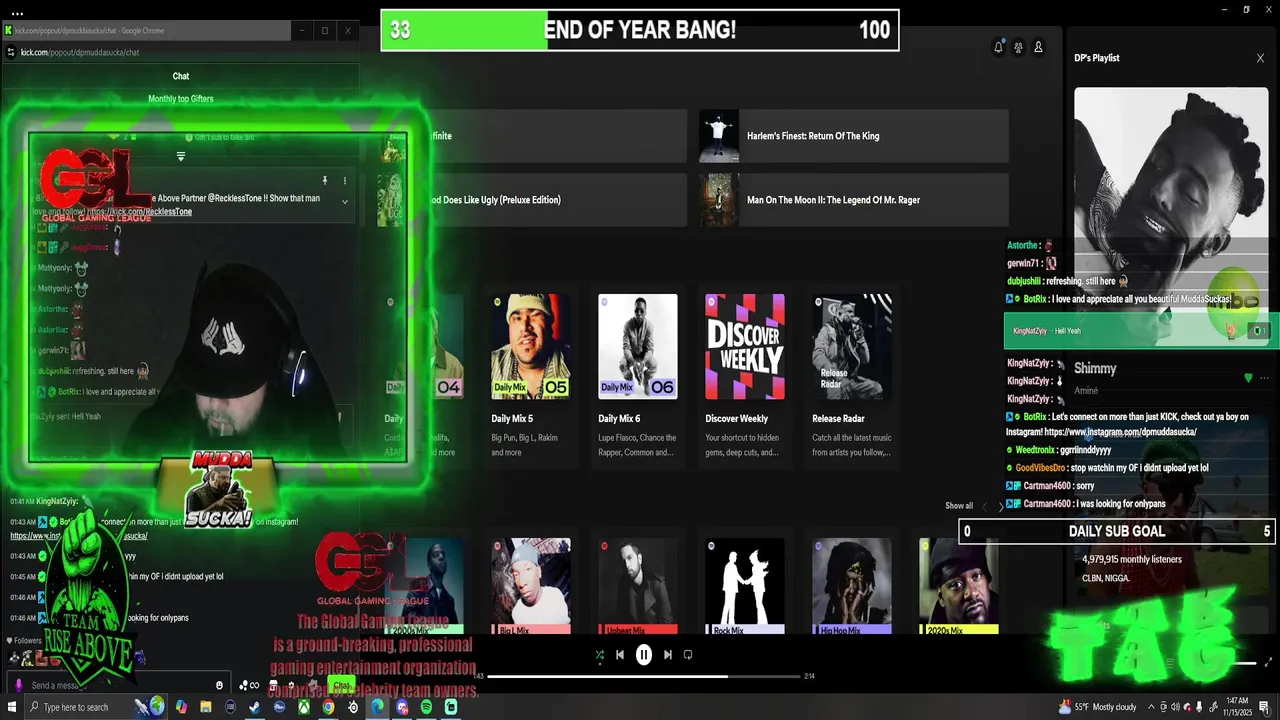Go to next carousel page arrow

1001,507
